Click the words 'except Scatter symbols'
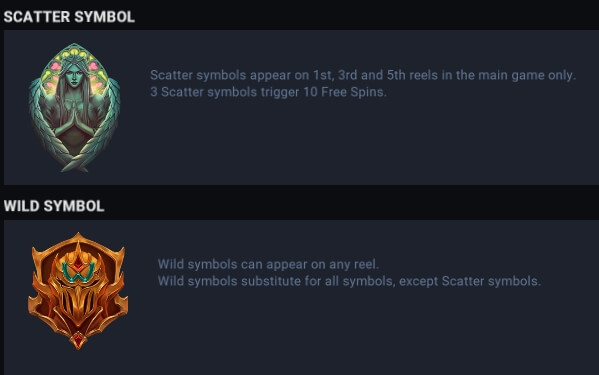The height and width of the screenshot is (375, 599). pos(470,281)
